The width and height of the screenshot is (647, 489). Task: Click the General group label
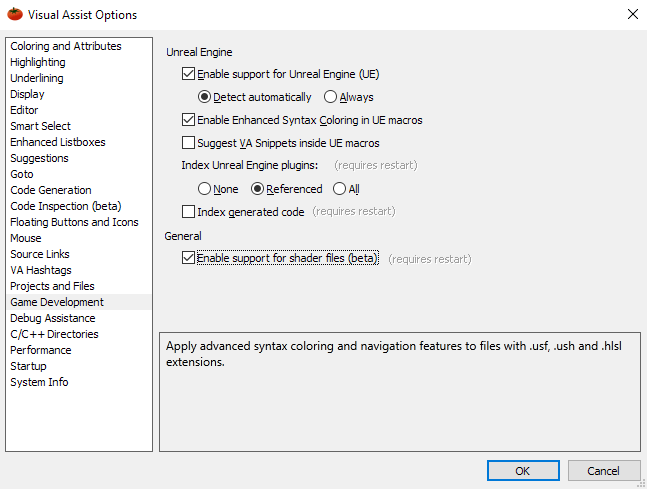pos(183,236)
